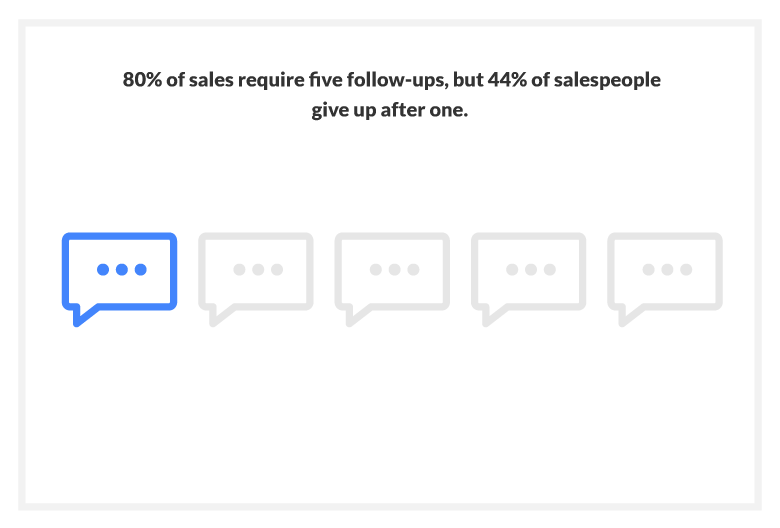
Task: Click the word "sales" after "80% of"
Action: (211, 80)
